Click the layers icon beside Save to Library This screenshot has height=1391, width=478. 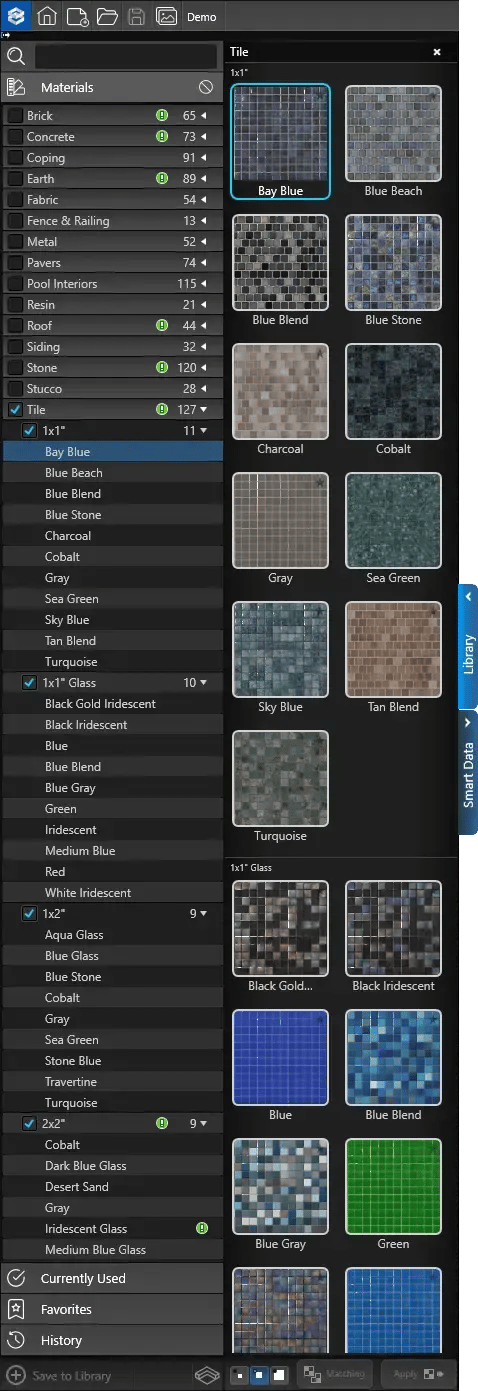pos(206,1374)
